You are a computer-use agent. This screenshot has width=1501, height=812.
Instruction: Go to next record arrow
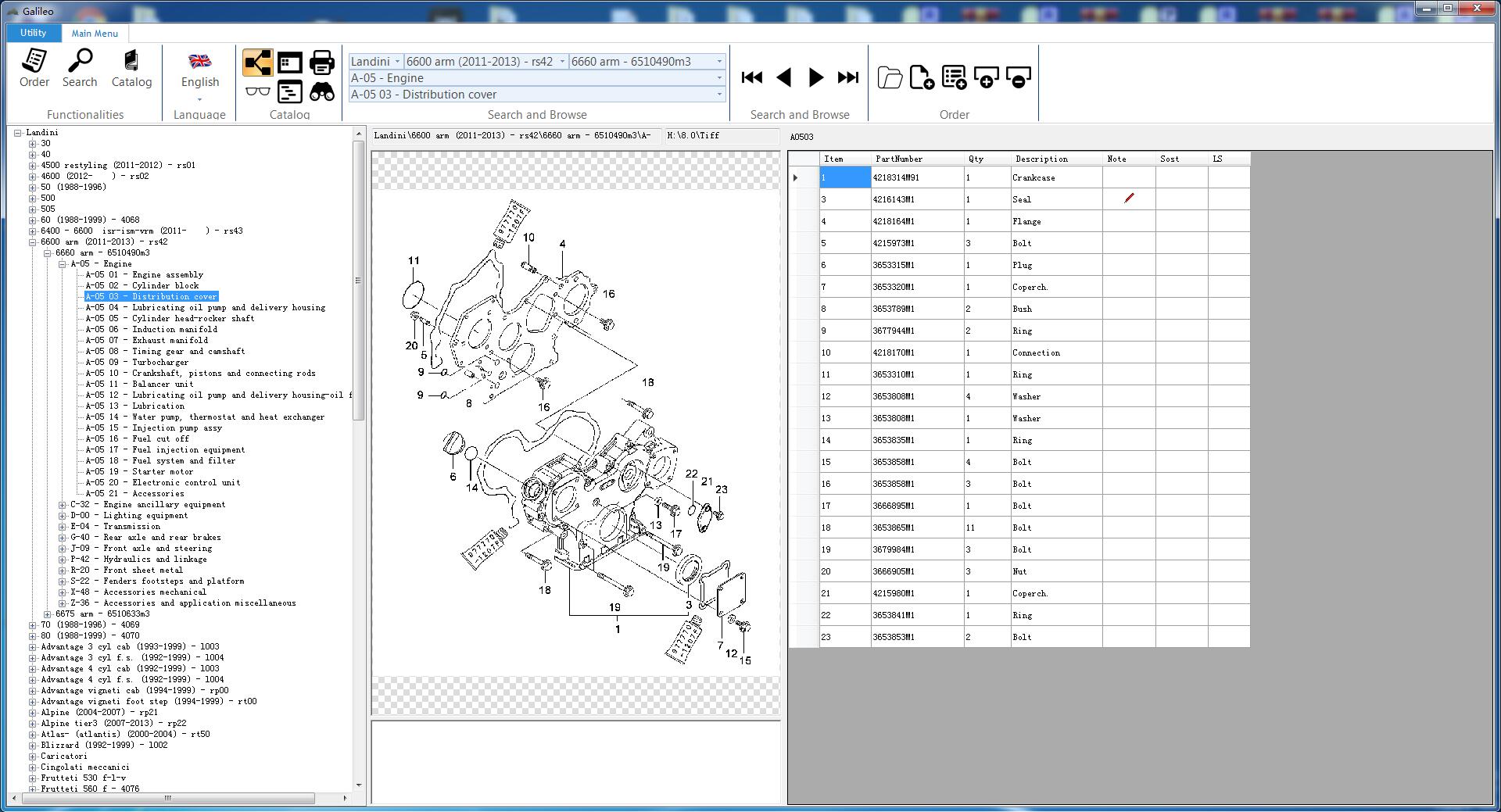tap(815, 77)
